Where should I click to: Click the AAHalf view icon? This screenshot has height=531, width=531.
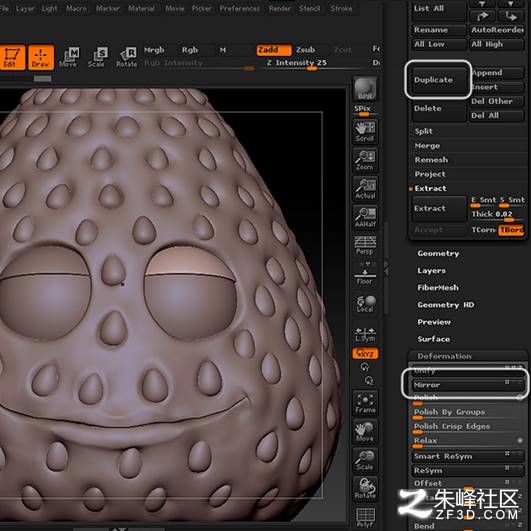[365, 217]
